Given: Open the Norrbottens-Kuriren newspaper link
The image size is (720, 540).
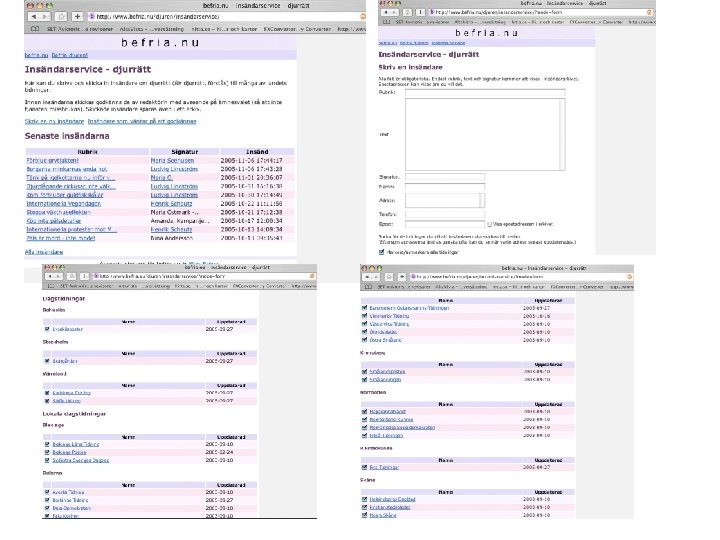Looking at the screenshot, I should click(x=391, y=420).
